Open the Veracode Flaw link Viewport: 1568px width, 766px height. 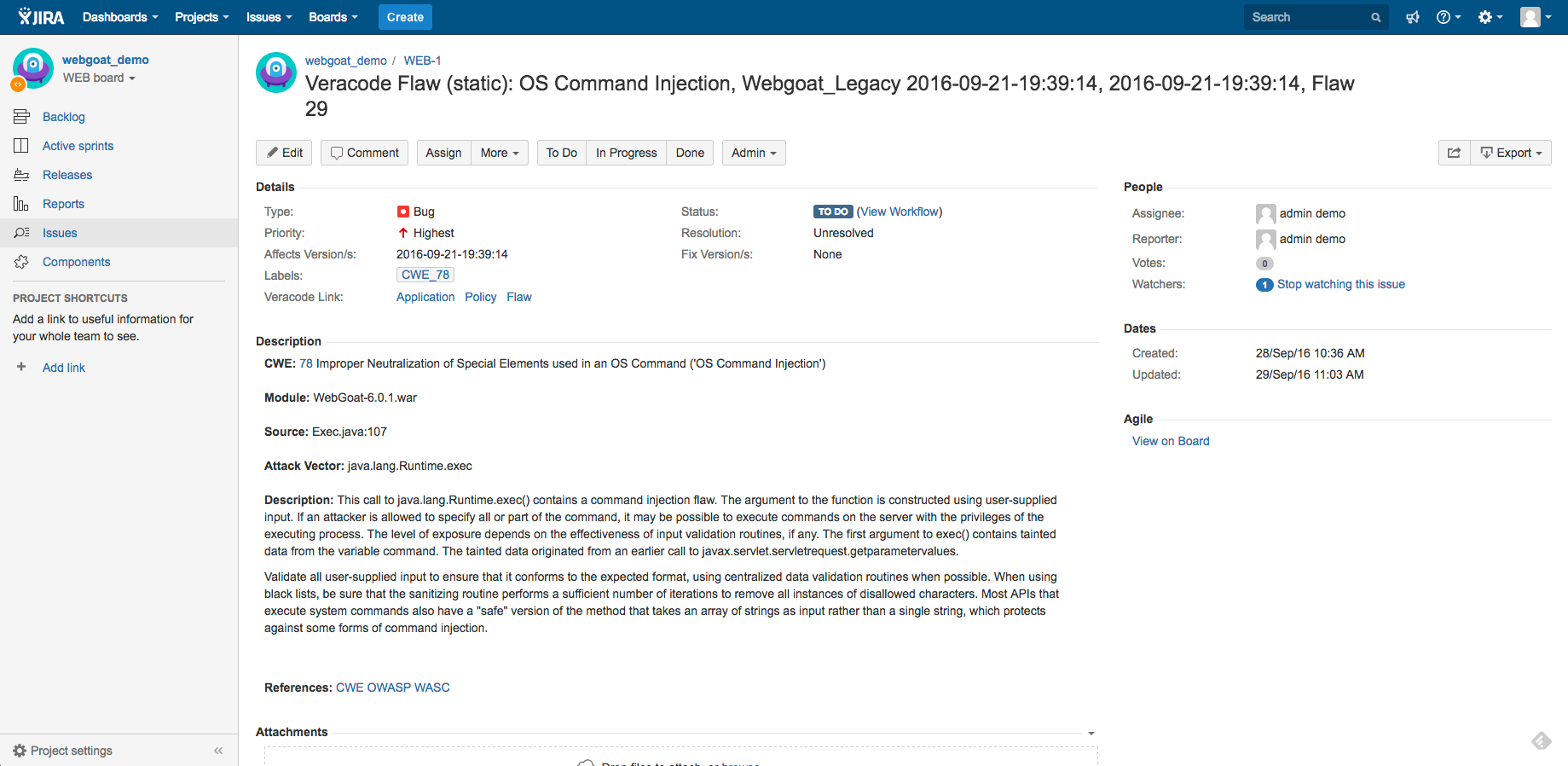[519, 297]
